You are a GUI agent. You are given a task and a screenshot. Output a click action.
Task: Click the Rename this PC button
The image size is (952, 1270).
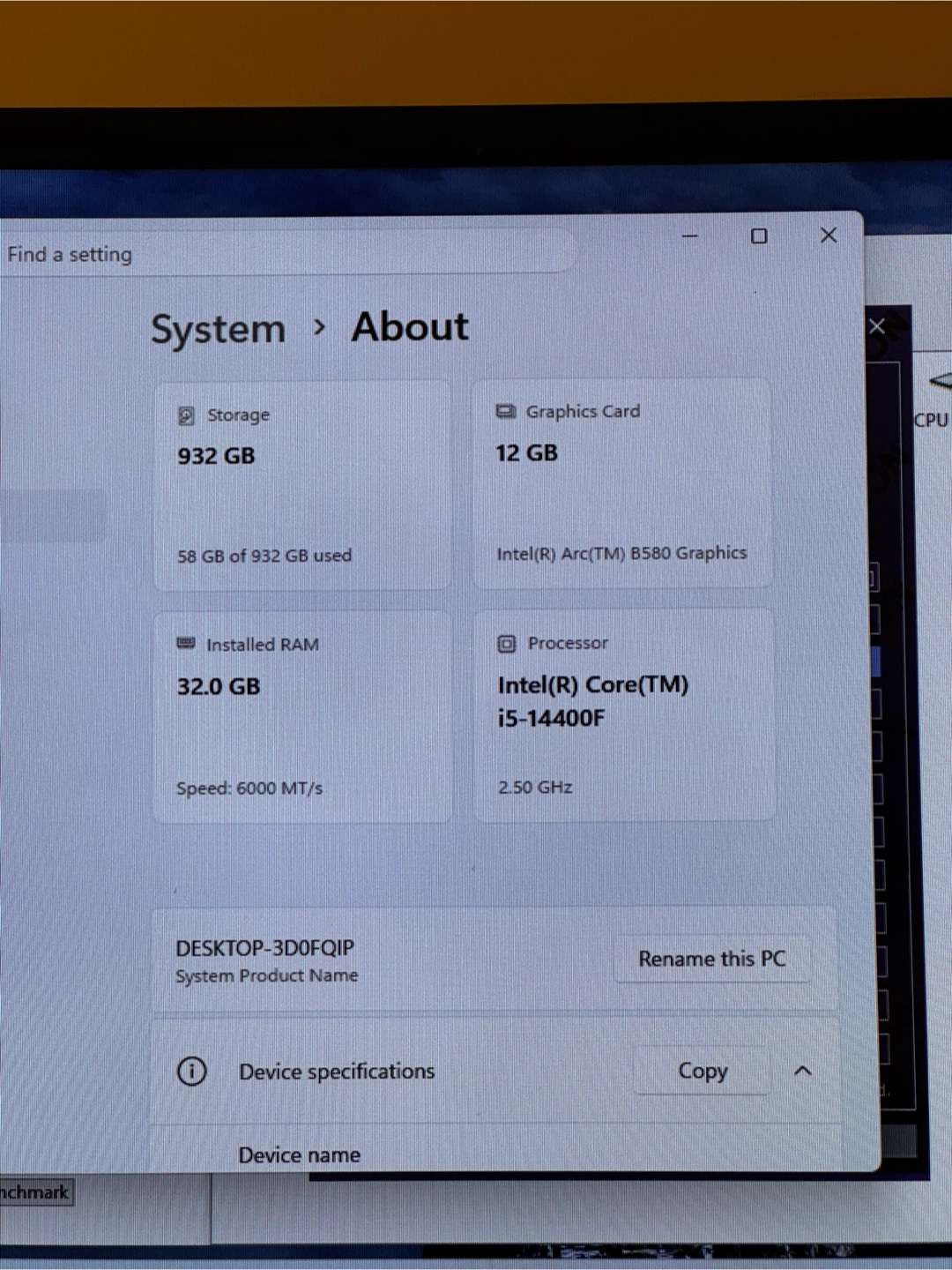(x=711, y=959)
